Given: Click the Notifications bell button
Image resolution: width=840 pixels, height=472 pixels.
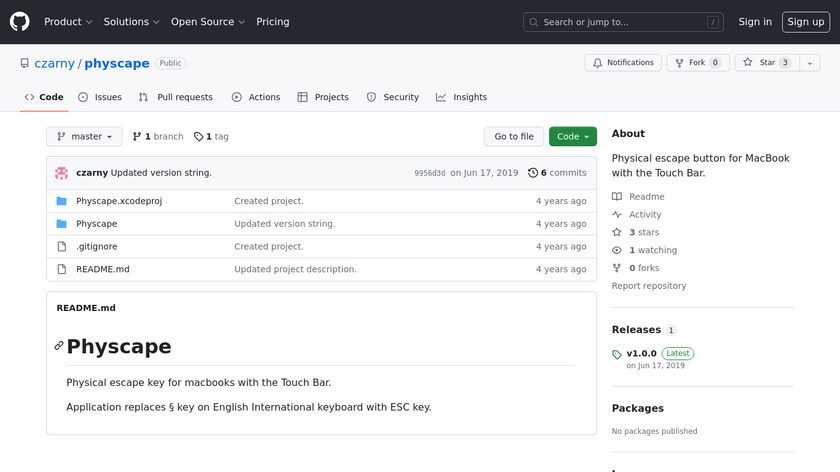Looking at the screenshot, I should pos(622,63).
